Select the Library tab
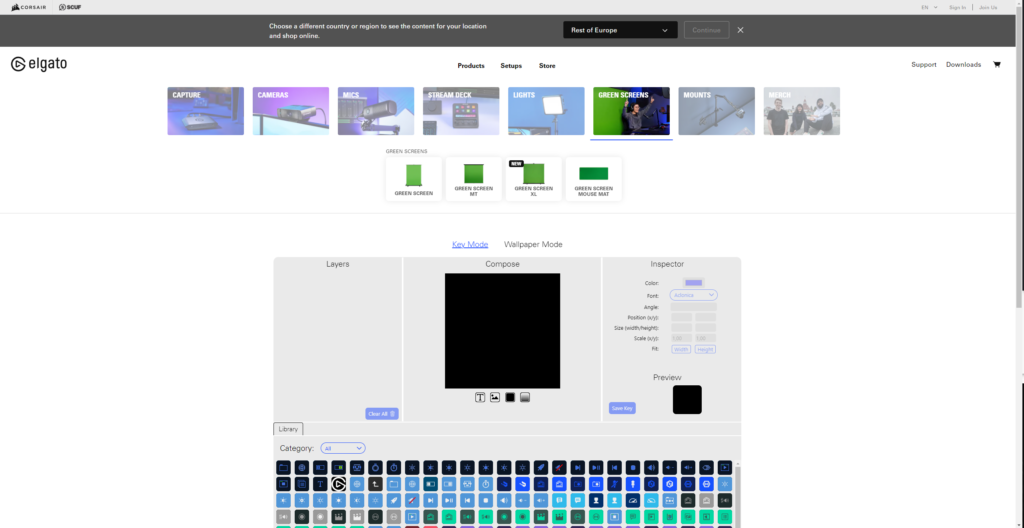Screen dimensions: 1024x528 point(288,429)
